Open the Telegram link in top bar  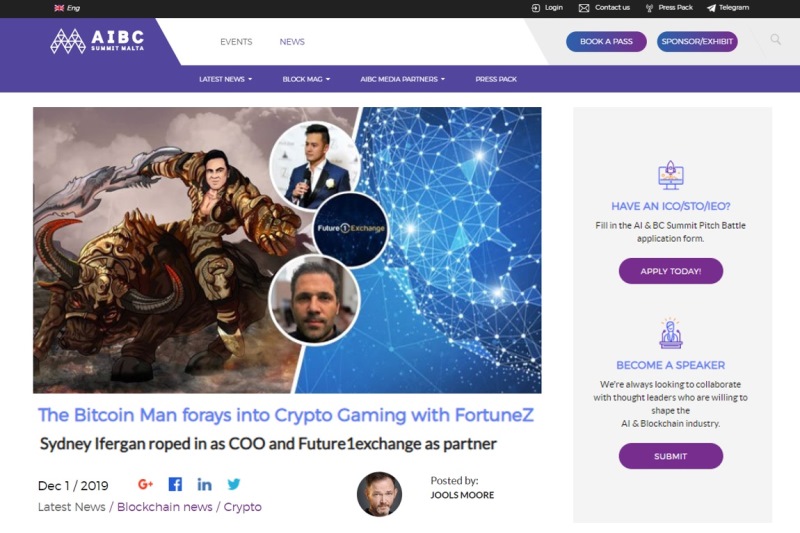click(x=728, y=8)
